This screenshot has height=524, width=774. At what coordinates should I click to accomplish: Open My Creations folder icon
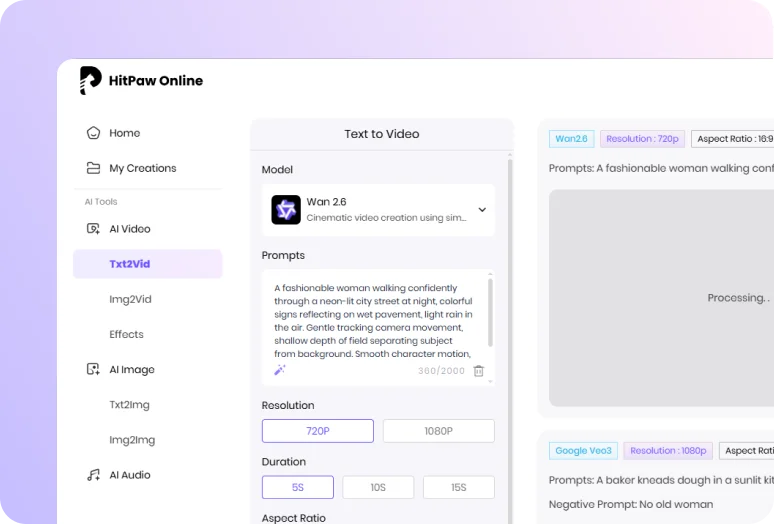click(x=93, y=168)
